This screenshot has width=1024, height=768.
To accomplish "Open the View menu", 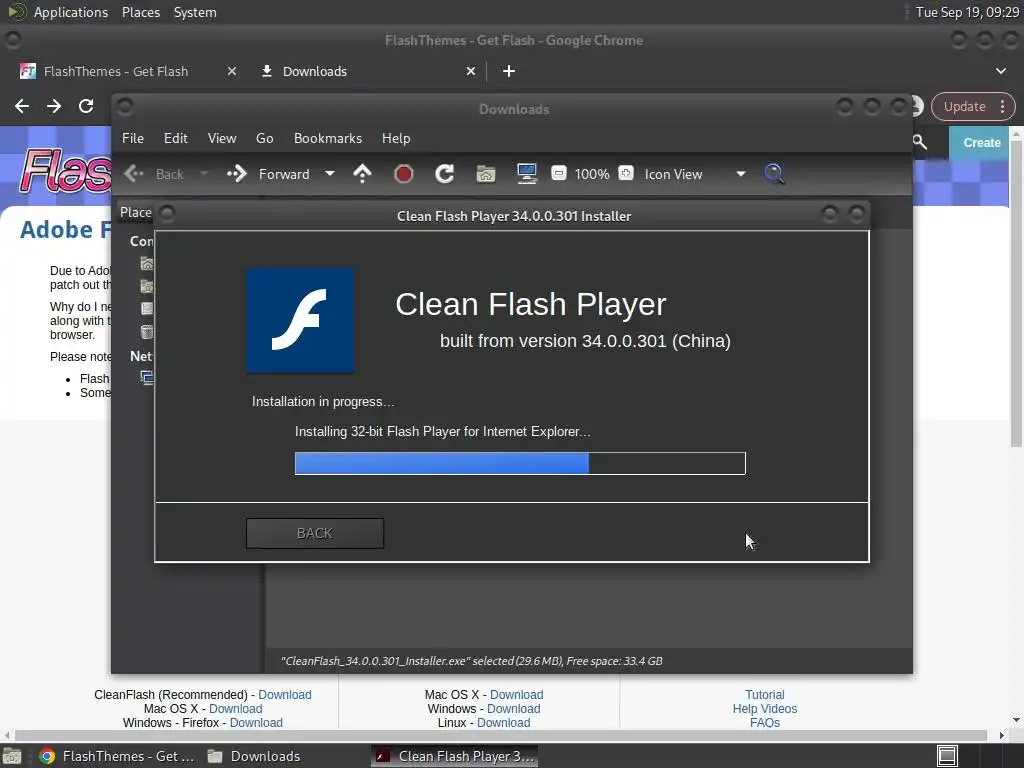I will click(x=222, y=138).
